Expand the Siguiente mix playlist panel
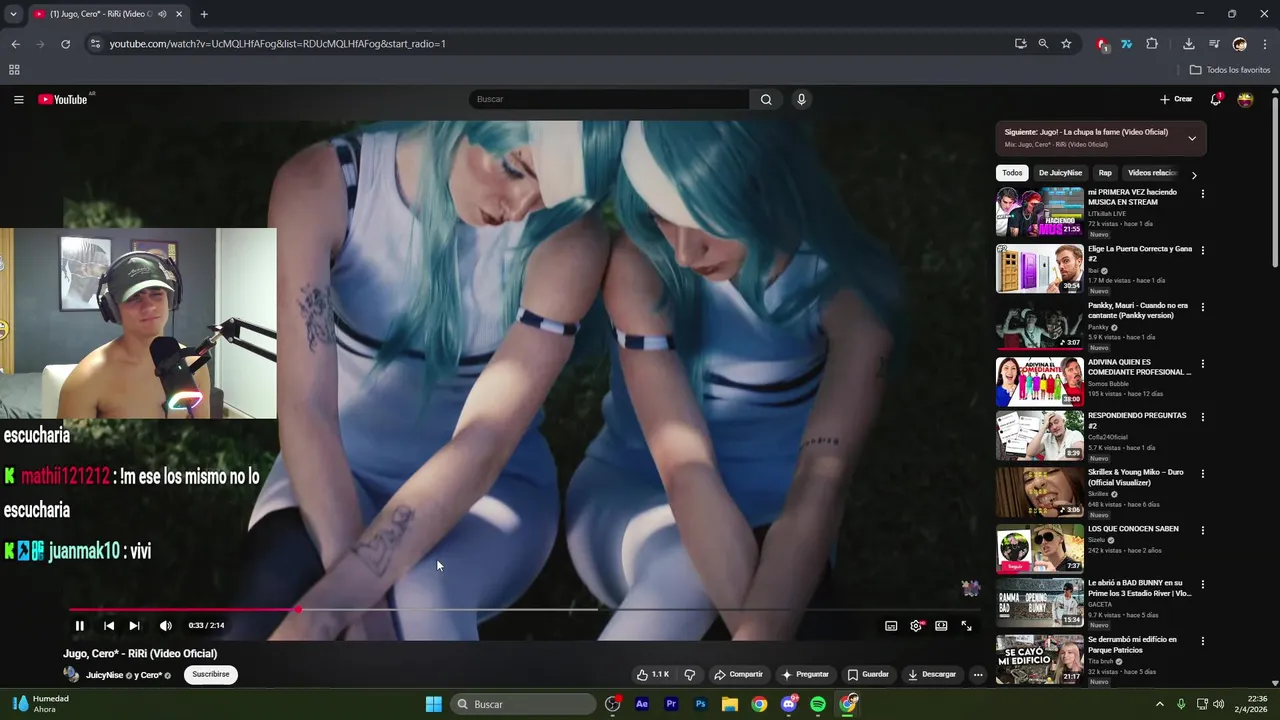The width and height of the screenshot is (1280, 720). point(1192,138)
